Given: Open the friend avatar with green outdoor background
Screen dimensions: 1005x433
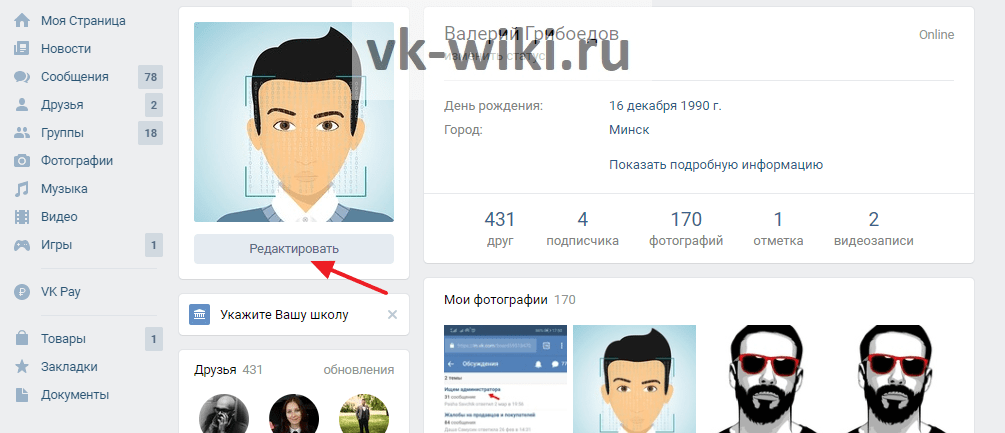Looking at the screenshot, I should tap(364, 414).
